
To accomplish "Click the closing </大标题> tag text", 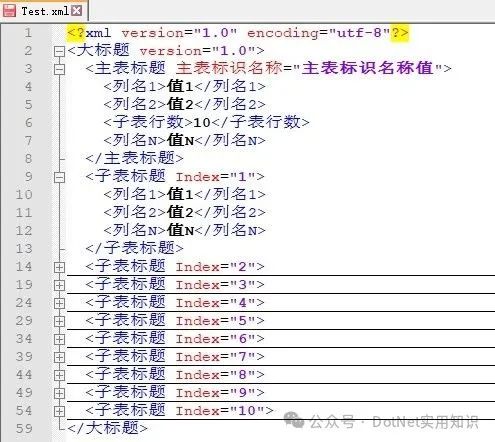I will [x=107, y=428].
